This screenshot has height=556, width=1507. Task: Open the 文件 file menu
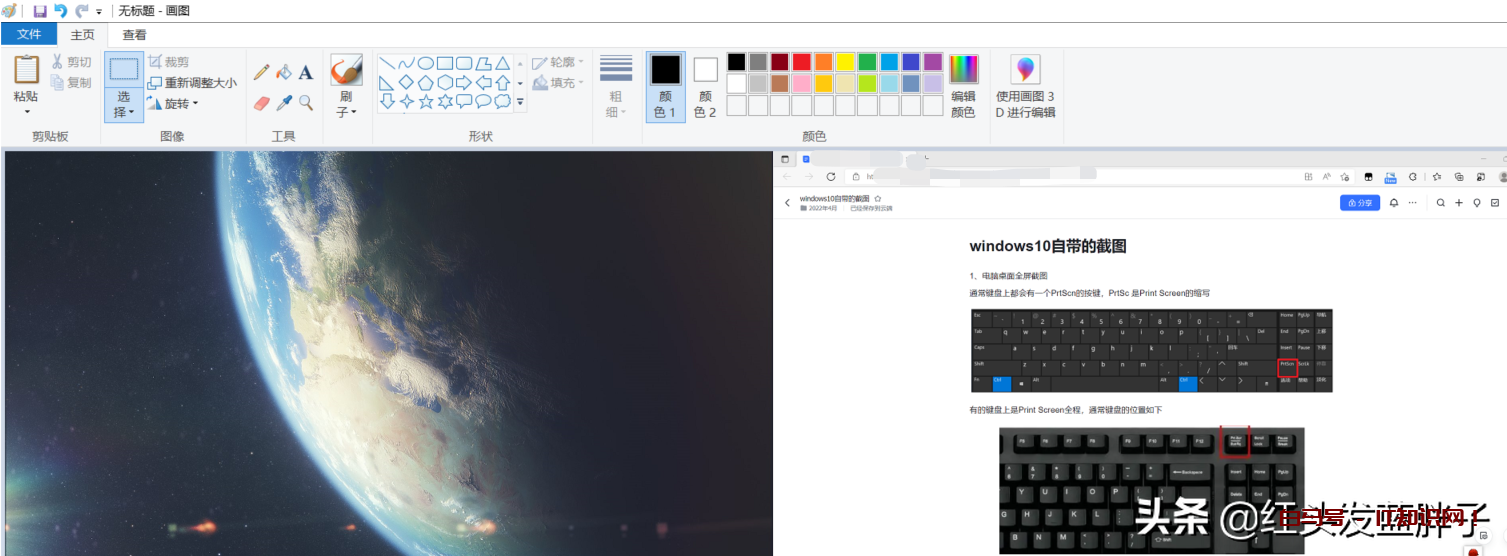pyautogui.click(x=29, y=34)
